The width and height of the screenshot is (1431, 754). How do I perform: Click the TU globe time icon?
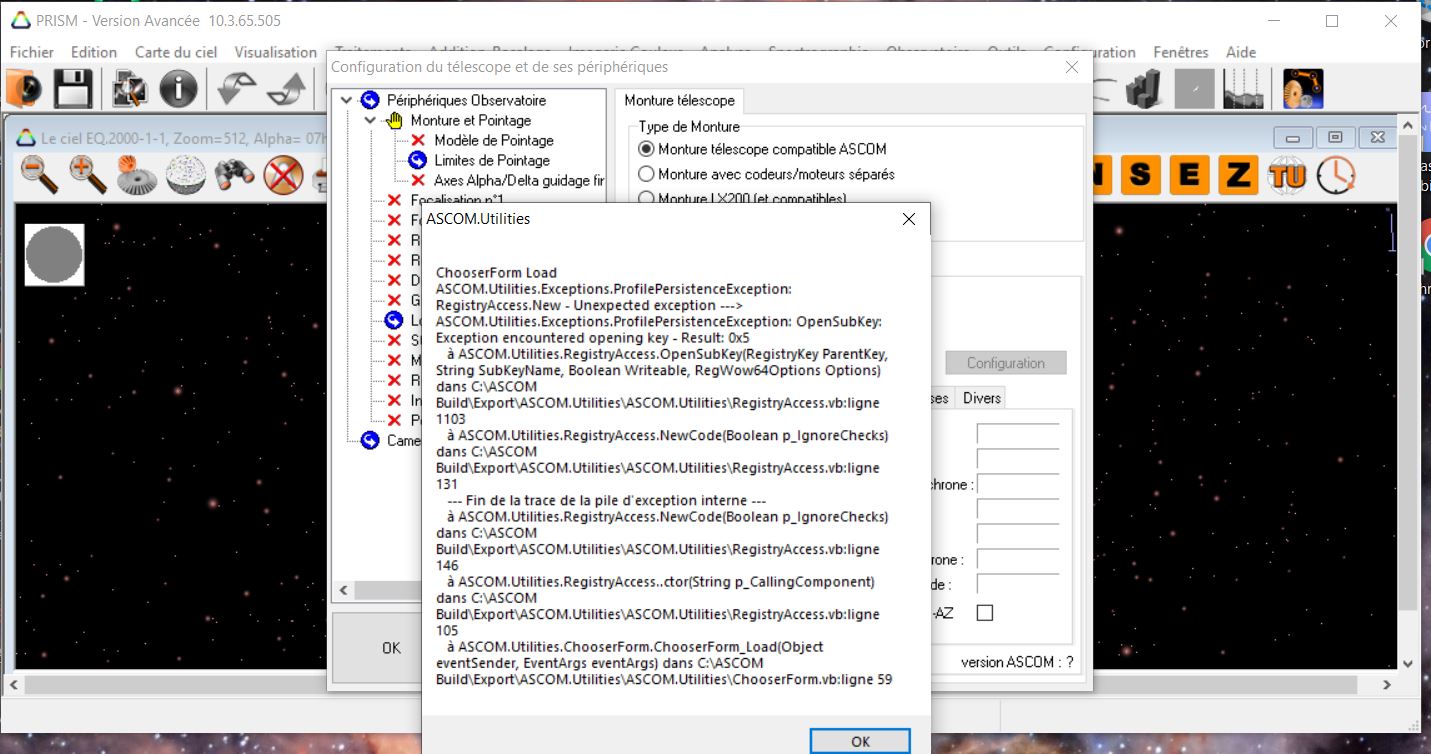tap(1287, 176)
